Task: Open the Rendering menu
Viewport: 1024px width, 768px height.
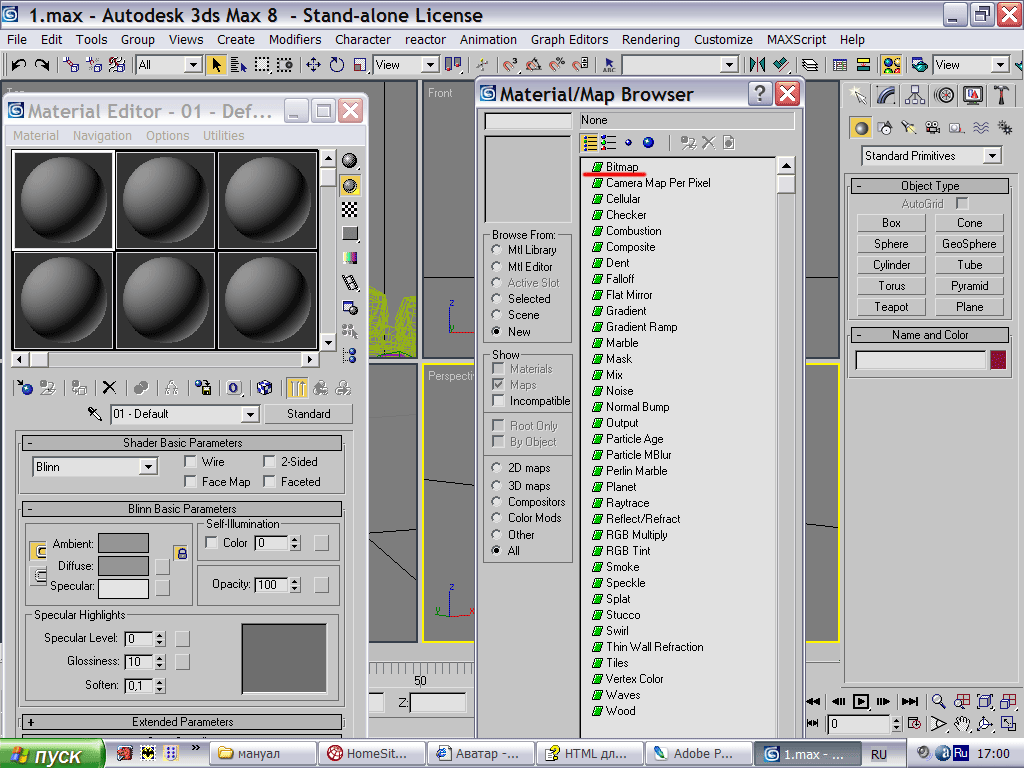Action: pyautogui.click(x=650, y=40)
